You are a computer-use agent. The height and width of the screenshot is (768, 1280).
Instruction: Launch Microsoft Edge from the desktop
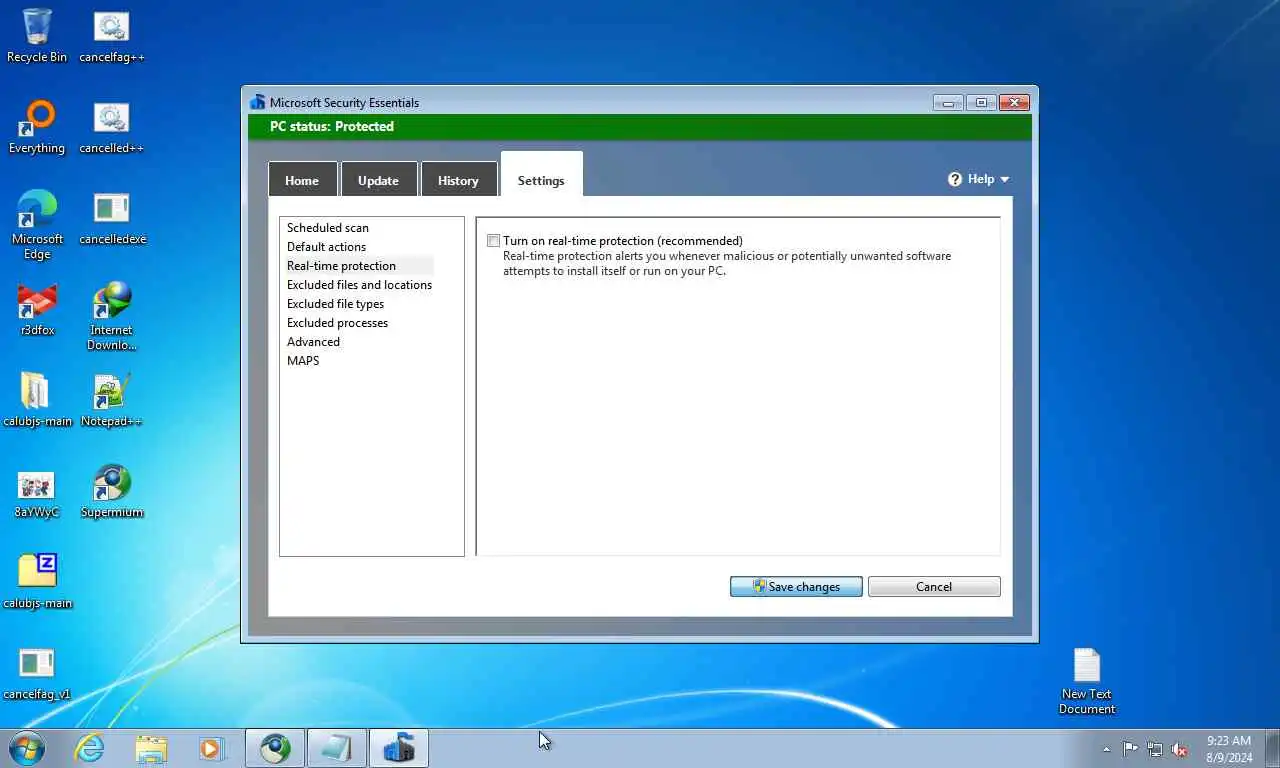click(37, 224)
